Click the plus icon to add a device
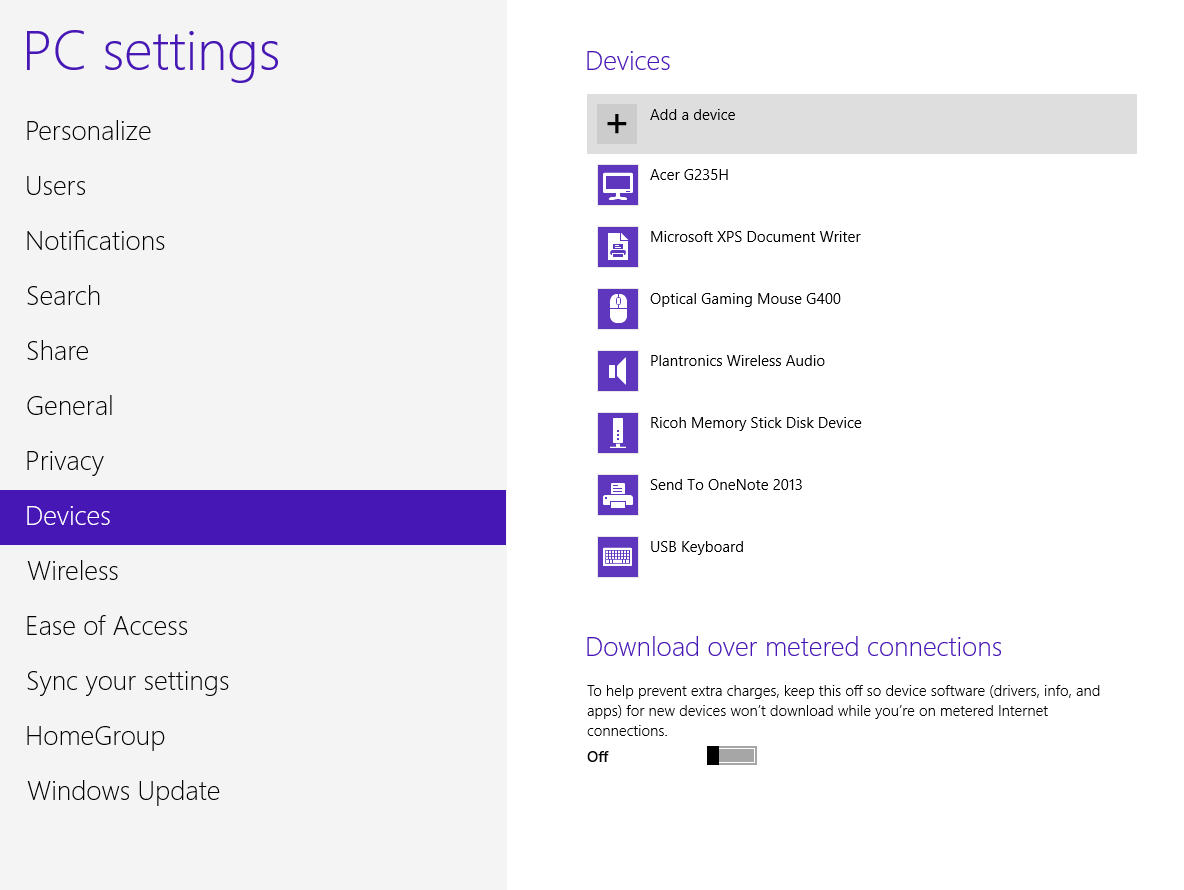 pyautogui.click(x=617, y=124)
